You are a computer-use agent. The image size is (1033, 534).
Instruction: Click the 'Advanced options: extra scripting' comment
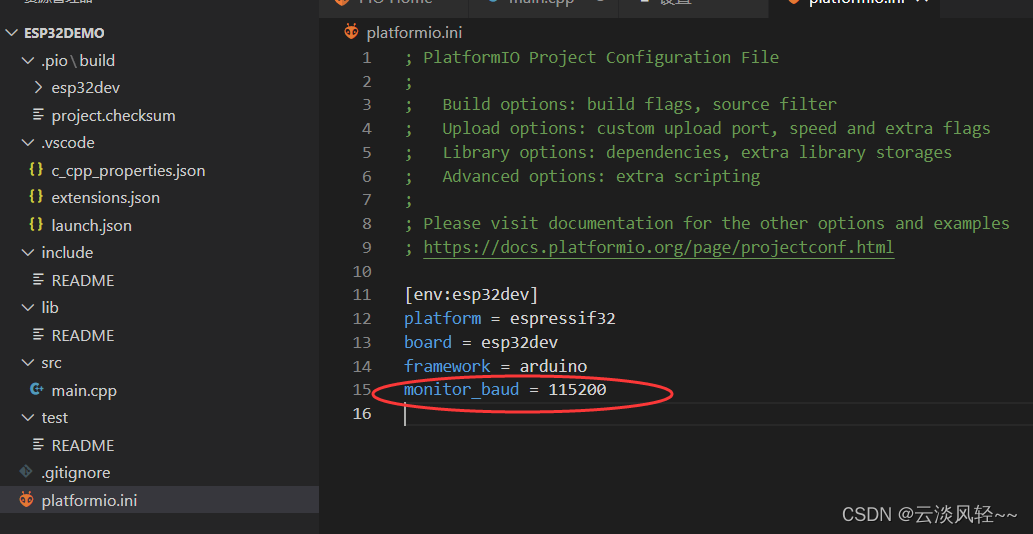[601, 176]
